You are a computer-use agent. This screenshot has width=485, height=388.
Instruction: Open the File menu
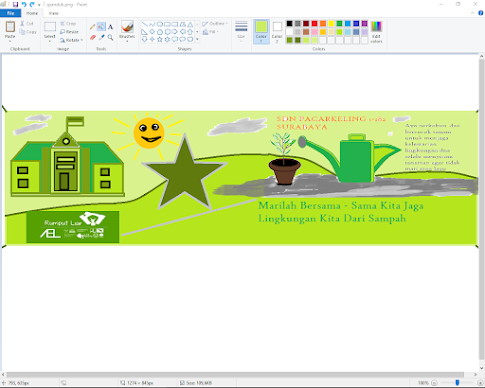pyautogui.click(x=10, y=13)
